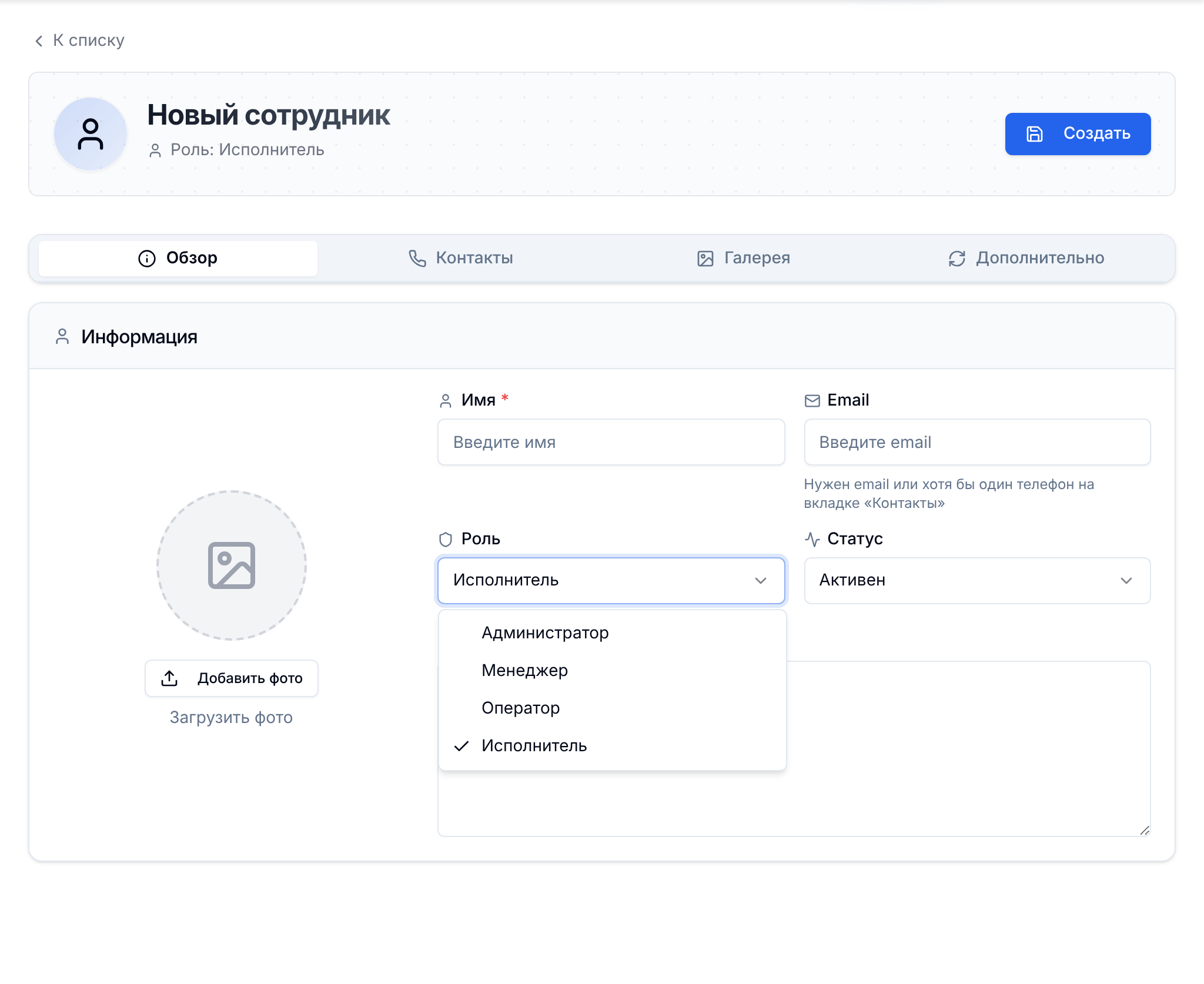
Task: Click the envelope icon next to Email label
Action: coord(812,401)
